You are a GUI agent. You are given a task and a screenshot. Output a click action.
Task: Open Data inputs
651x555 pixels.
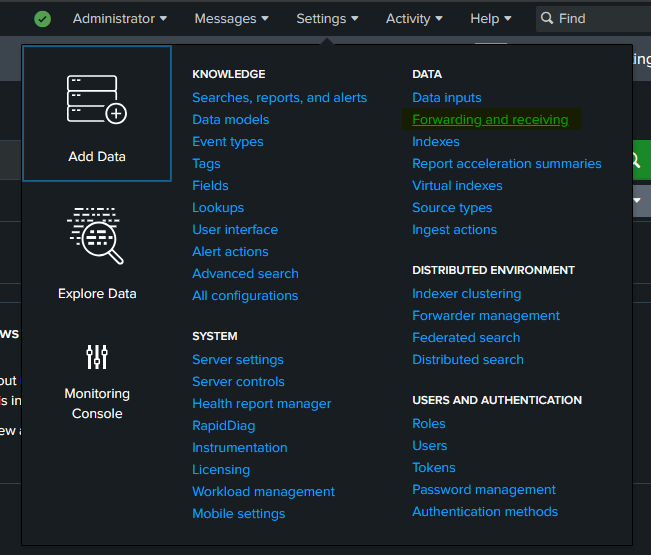[x=447, y=98]
